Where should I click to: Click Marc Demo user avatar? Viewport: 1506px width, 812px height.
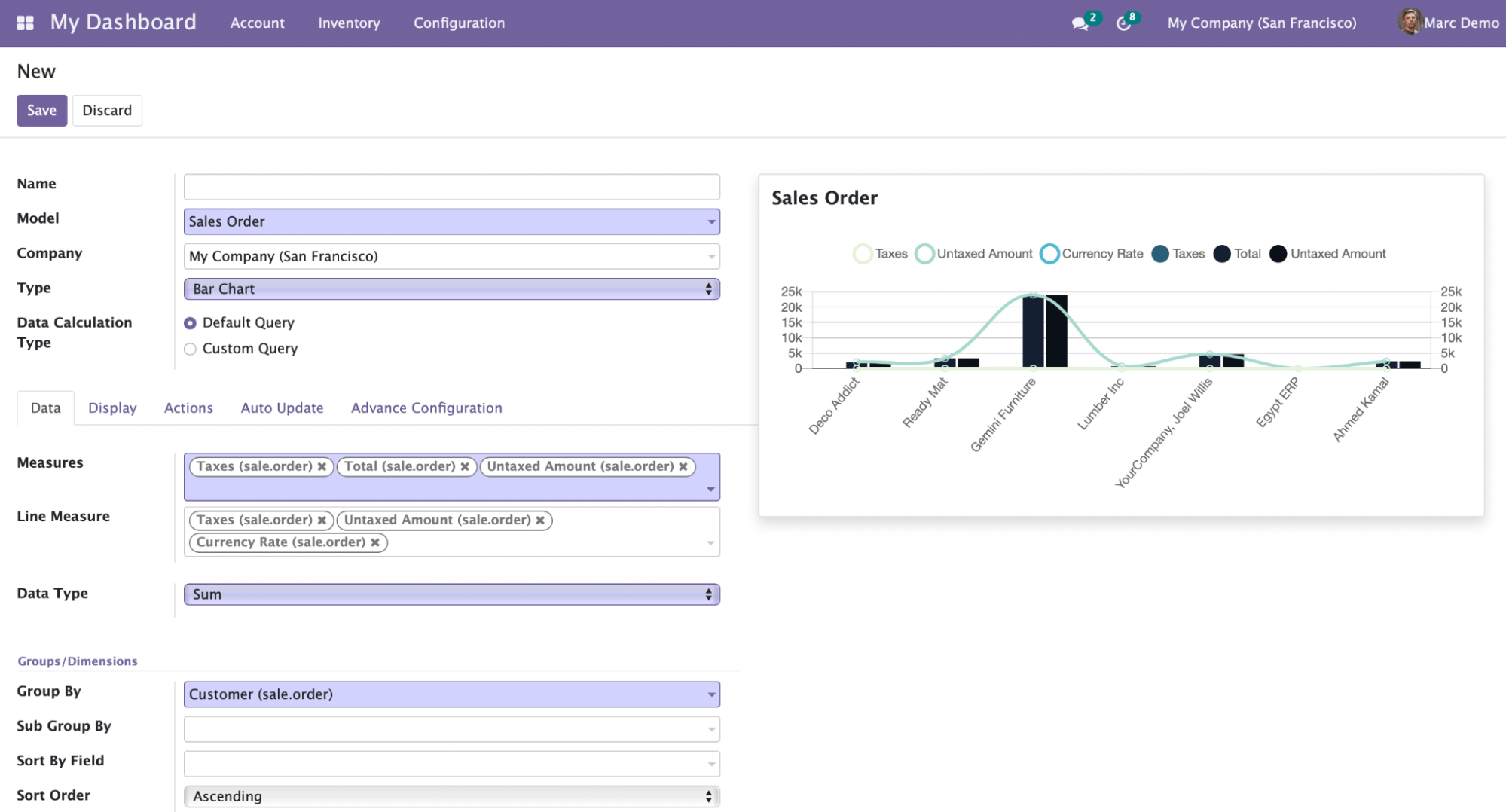pyautogui.click(x=1409, y=23)
